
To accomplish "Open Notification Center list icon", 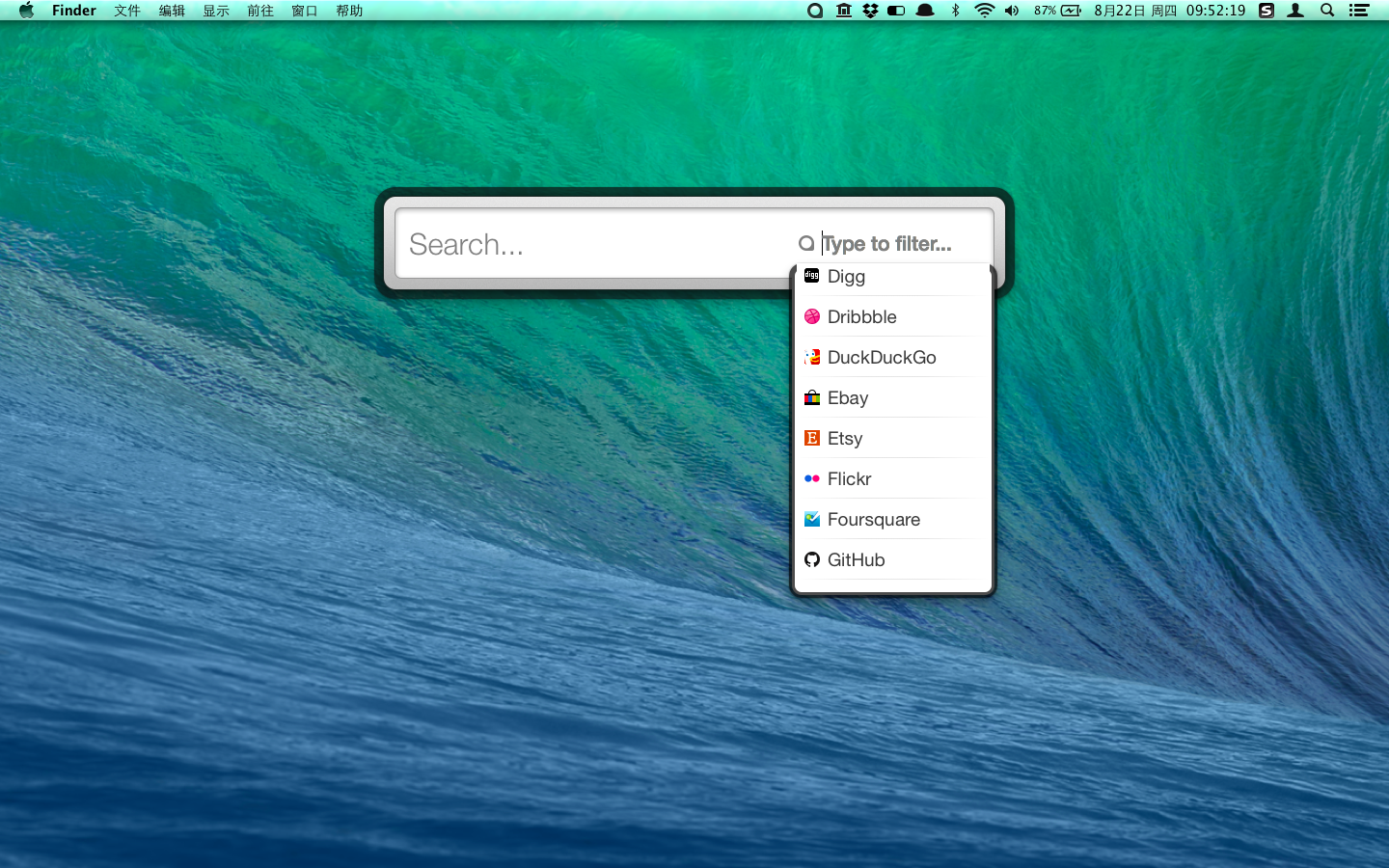I will tap(1359, 11).
